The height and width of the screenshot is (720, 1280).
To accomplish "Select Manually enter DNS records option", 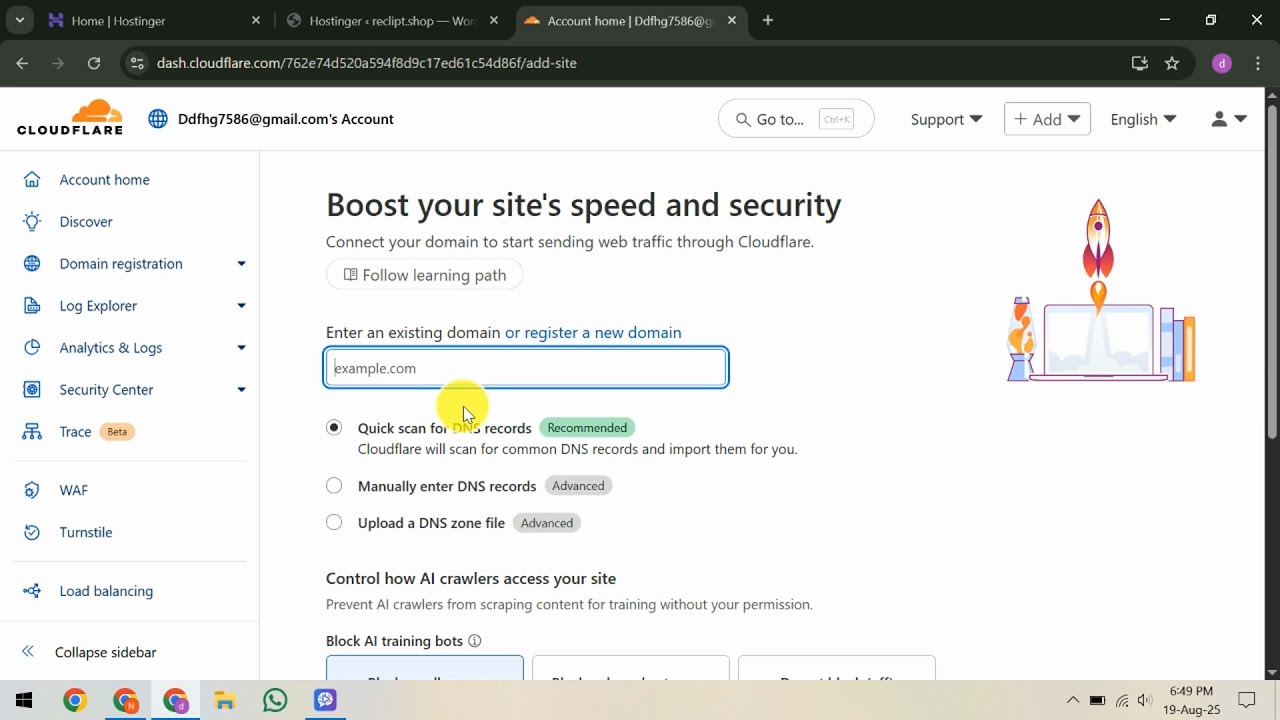I will point(334,486).
